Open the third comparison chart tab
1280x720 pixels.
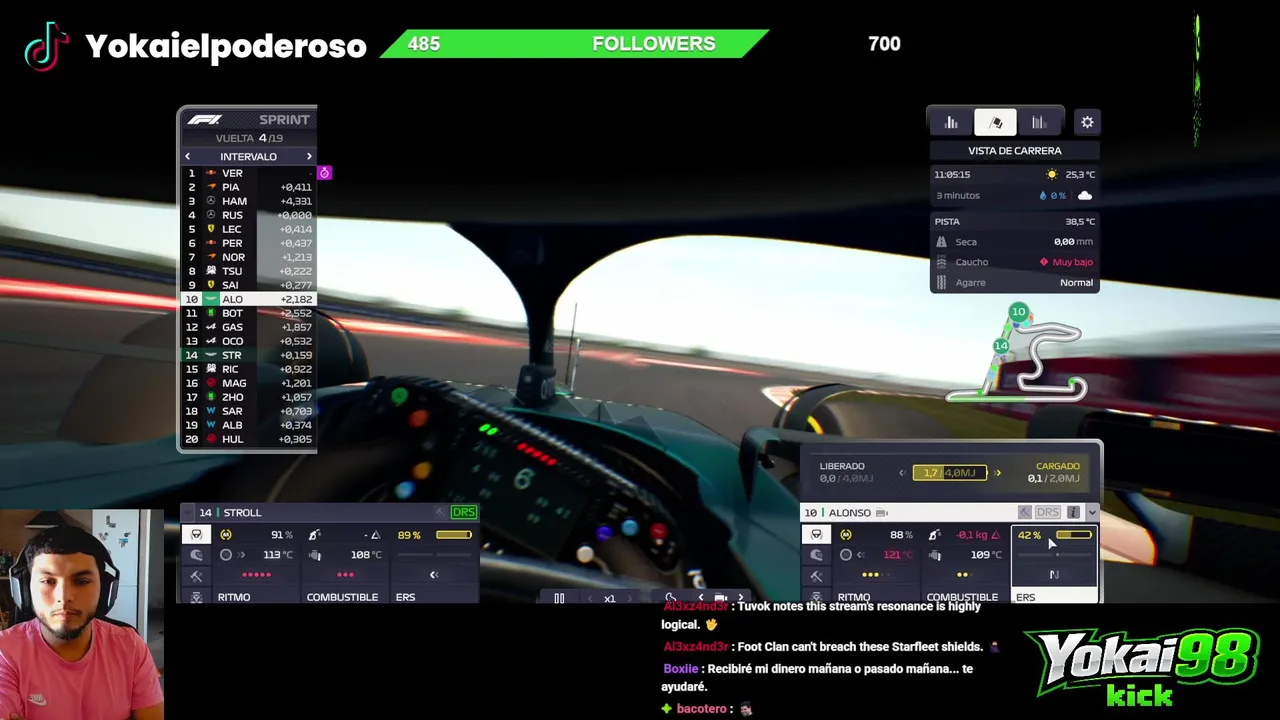[1039, 122]
